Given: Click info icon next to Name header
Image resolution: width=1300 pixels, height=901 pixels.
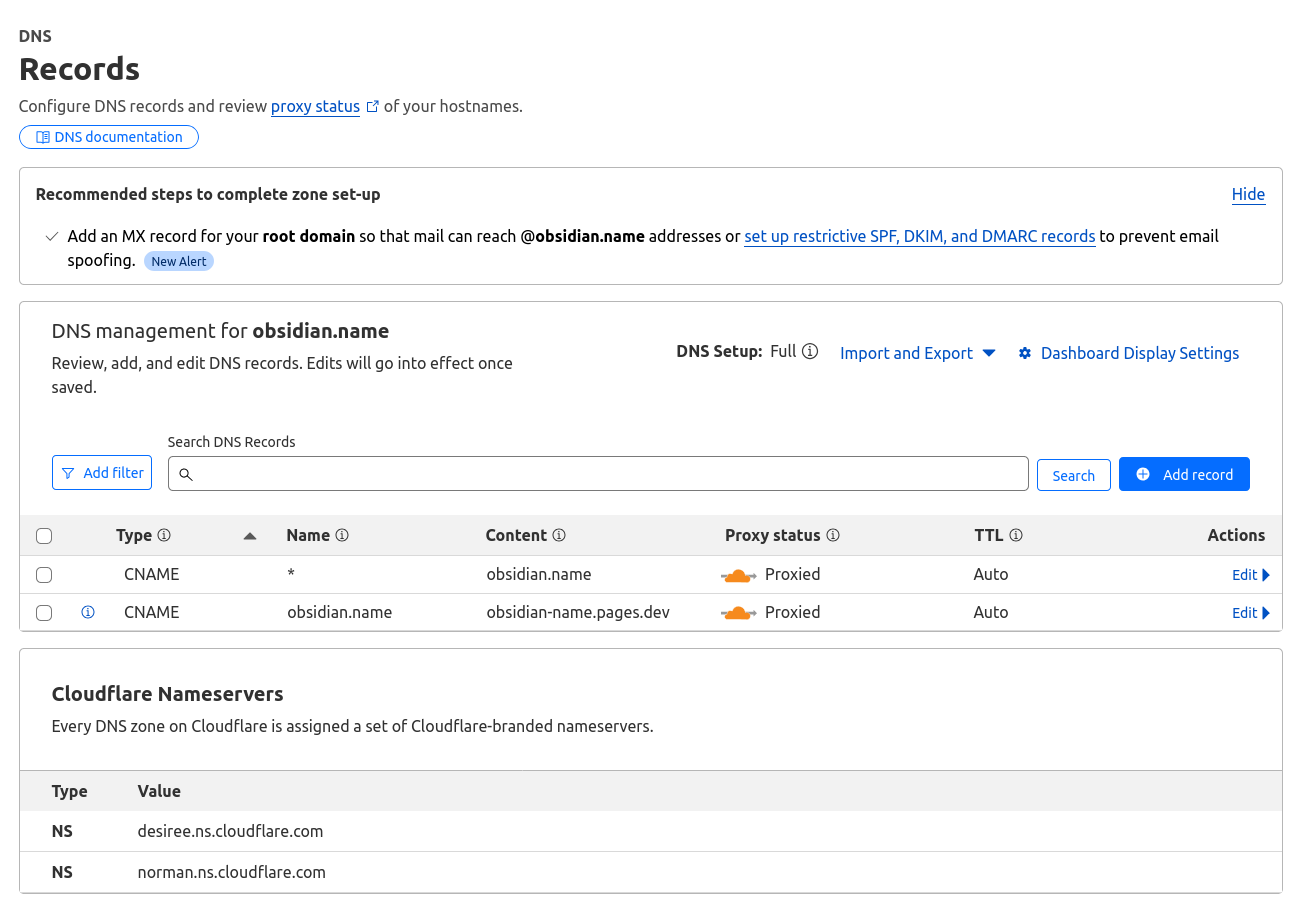Looking at the screenshot, I should point(342,536).
